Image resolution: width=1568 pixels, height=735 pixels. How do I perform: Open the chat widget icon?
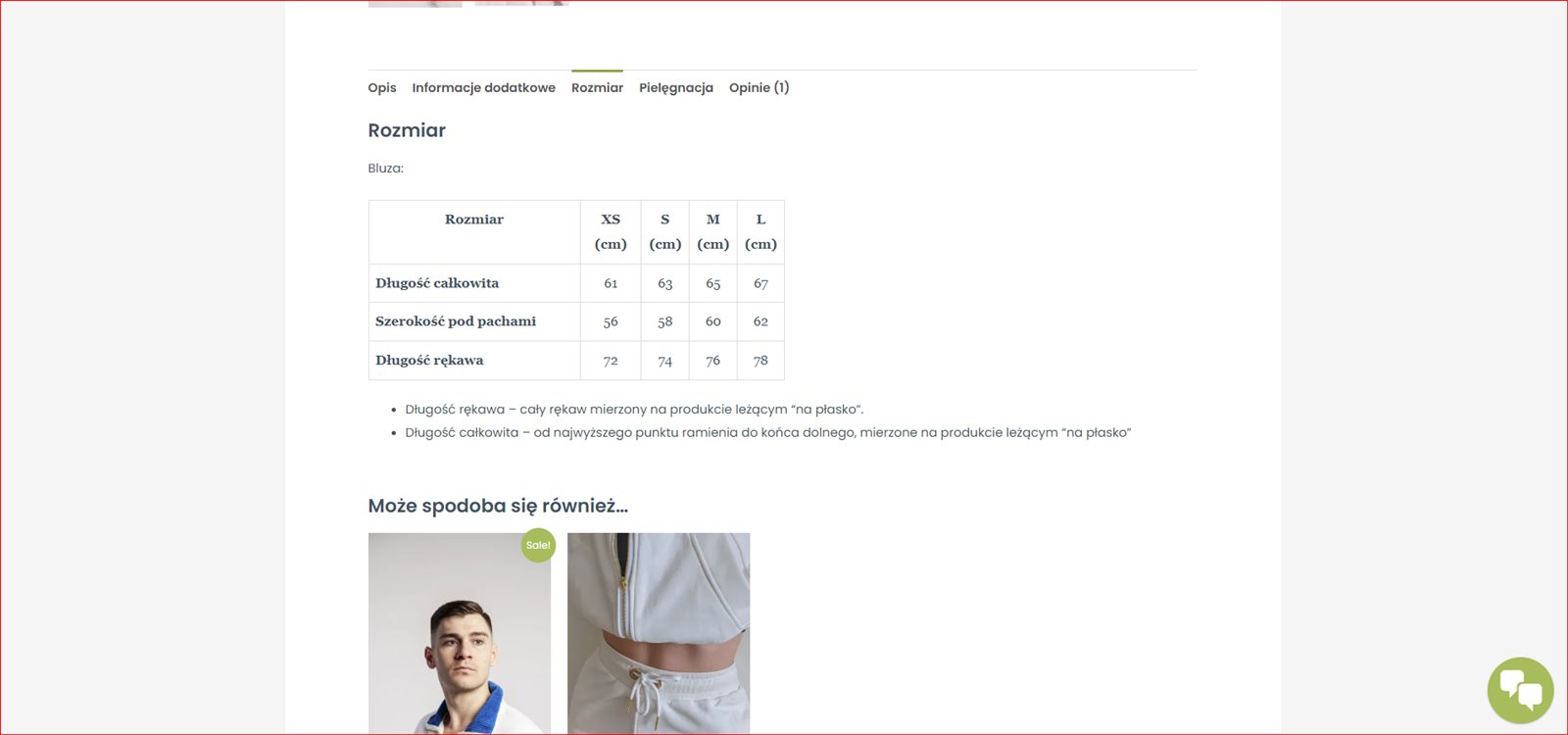pos(1520,690)
